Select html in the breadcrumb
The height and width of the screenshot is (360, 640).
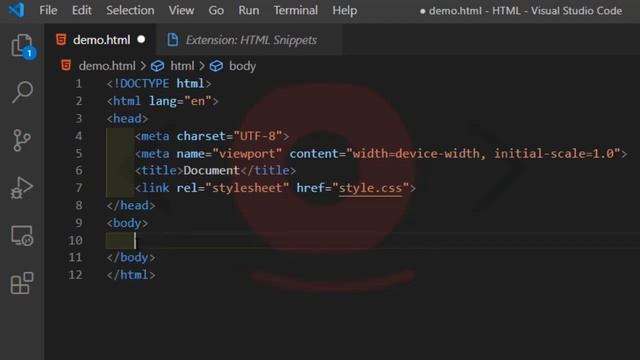[182, 66]
